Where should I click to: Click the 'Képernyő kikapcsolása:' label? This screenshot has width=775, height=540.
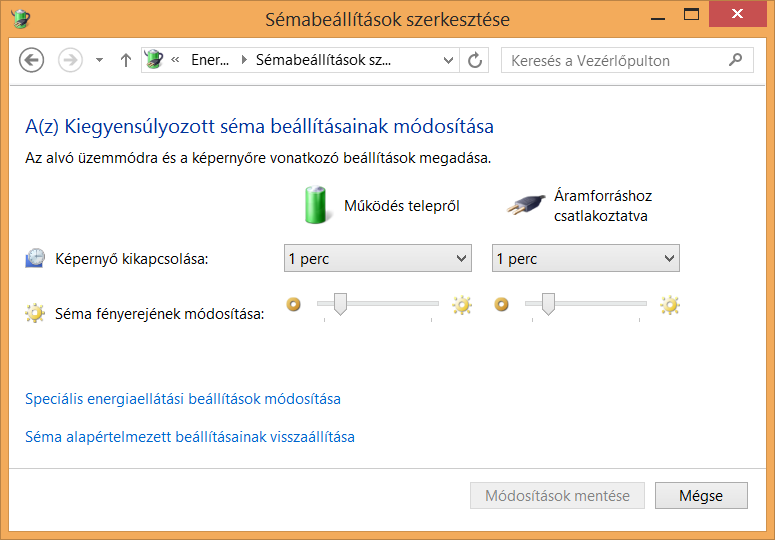tap(132, 258)
